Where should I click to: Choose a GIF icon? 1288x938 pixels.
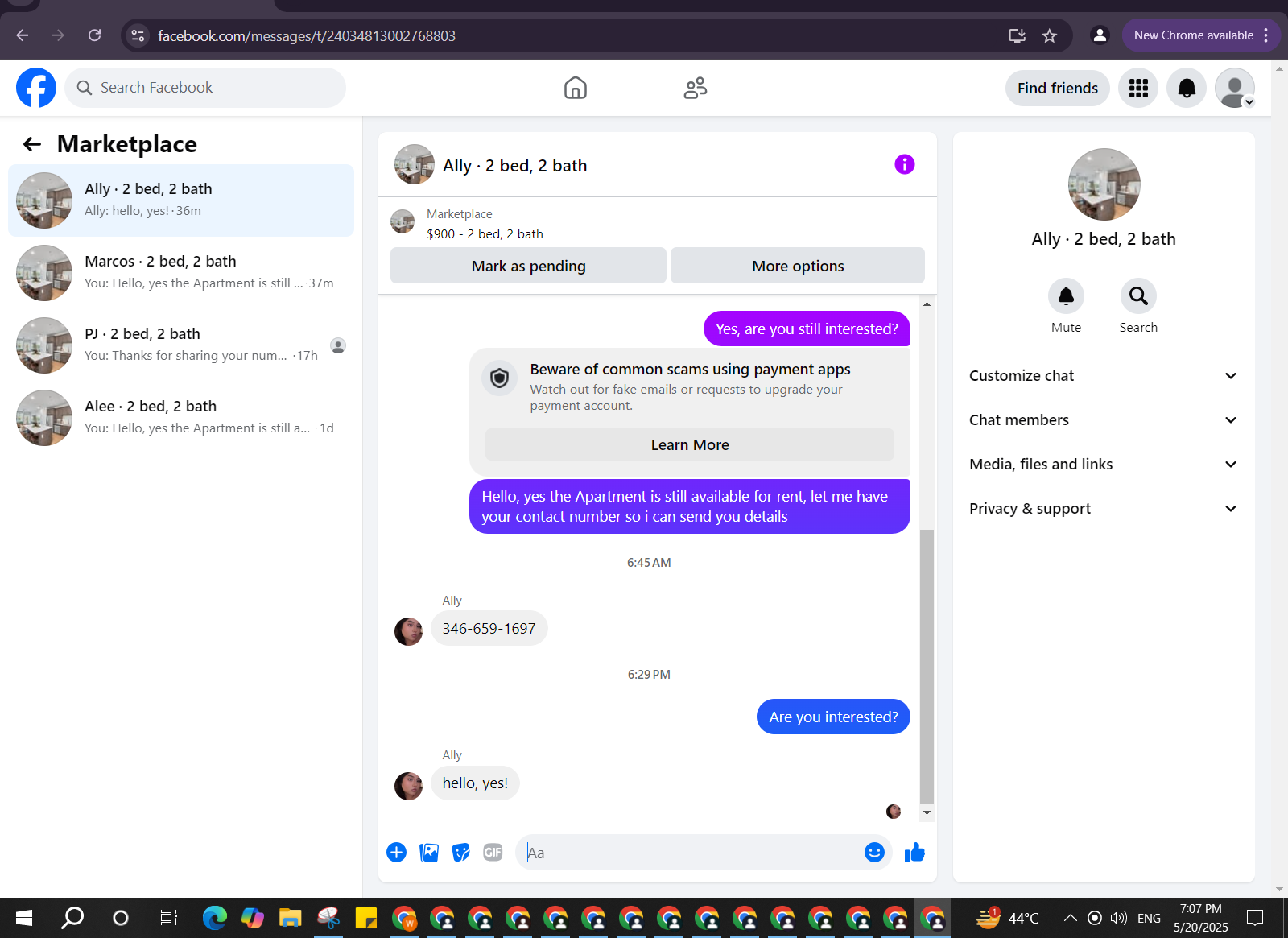click(493, 853)
